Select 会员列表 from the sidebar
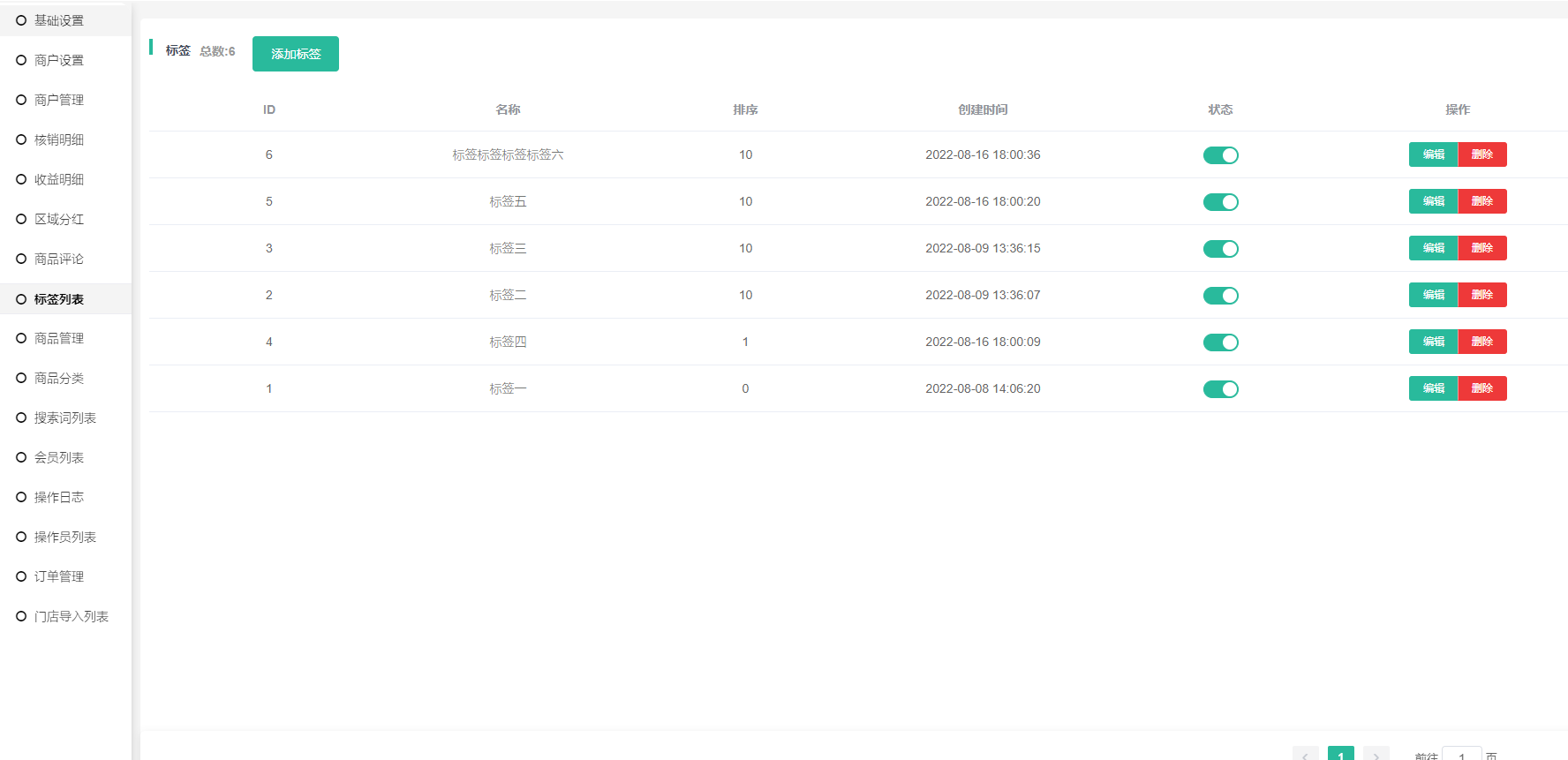Screen dimensions: 1568x760 tap(59, 457)
